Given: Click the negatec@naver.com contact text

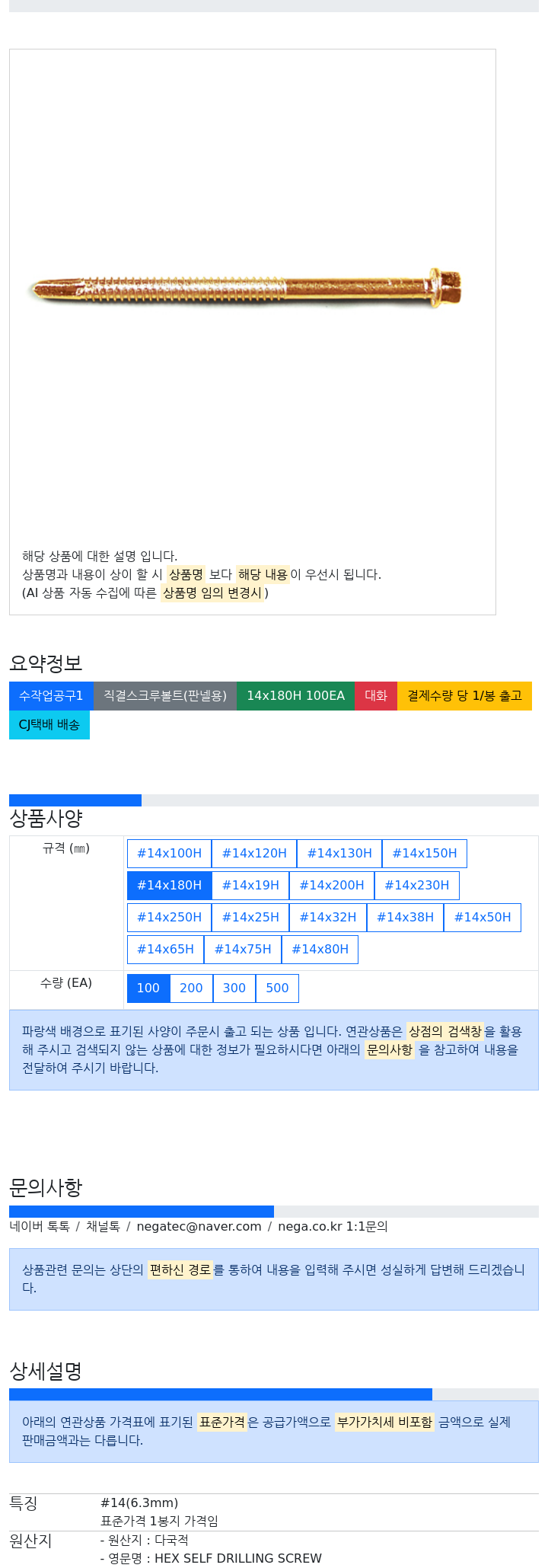Looking at the screenshot, I should (x=199, y=1227).
